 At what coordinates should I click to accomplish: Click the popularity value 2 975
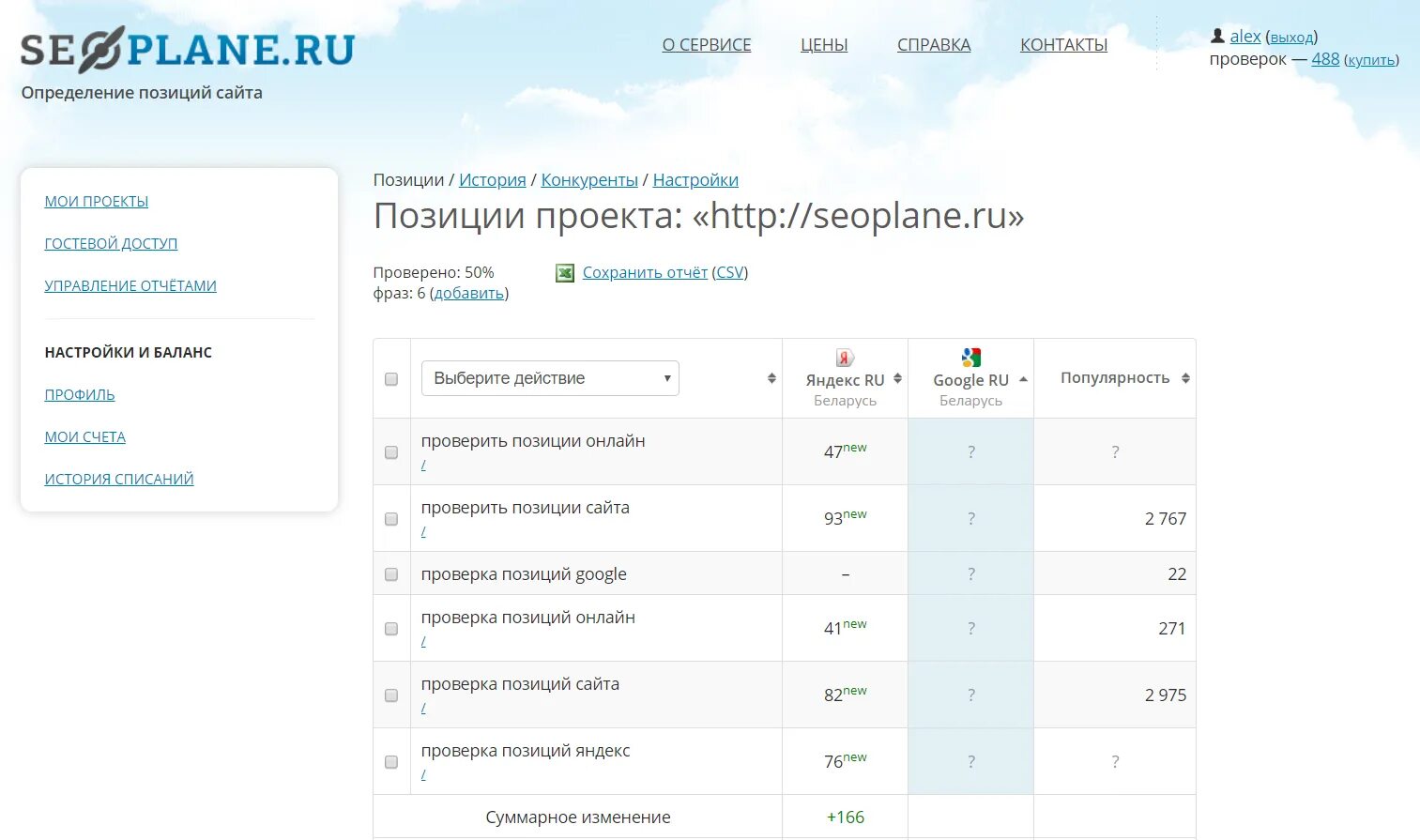click(x=1165, y=695)
